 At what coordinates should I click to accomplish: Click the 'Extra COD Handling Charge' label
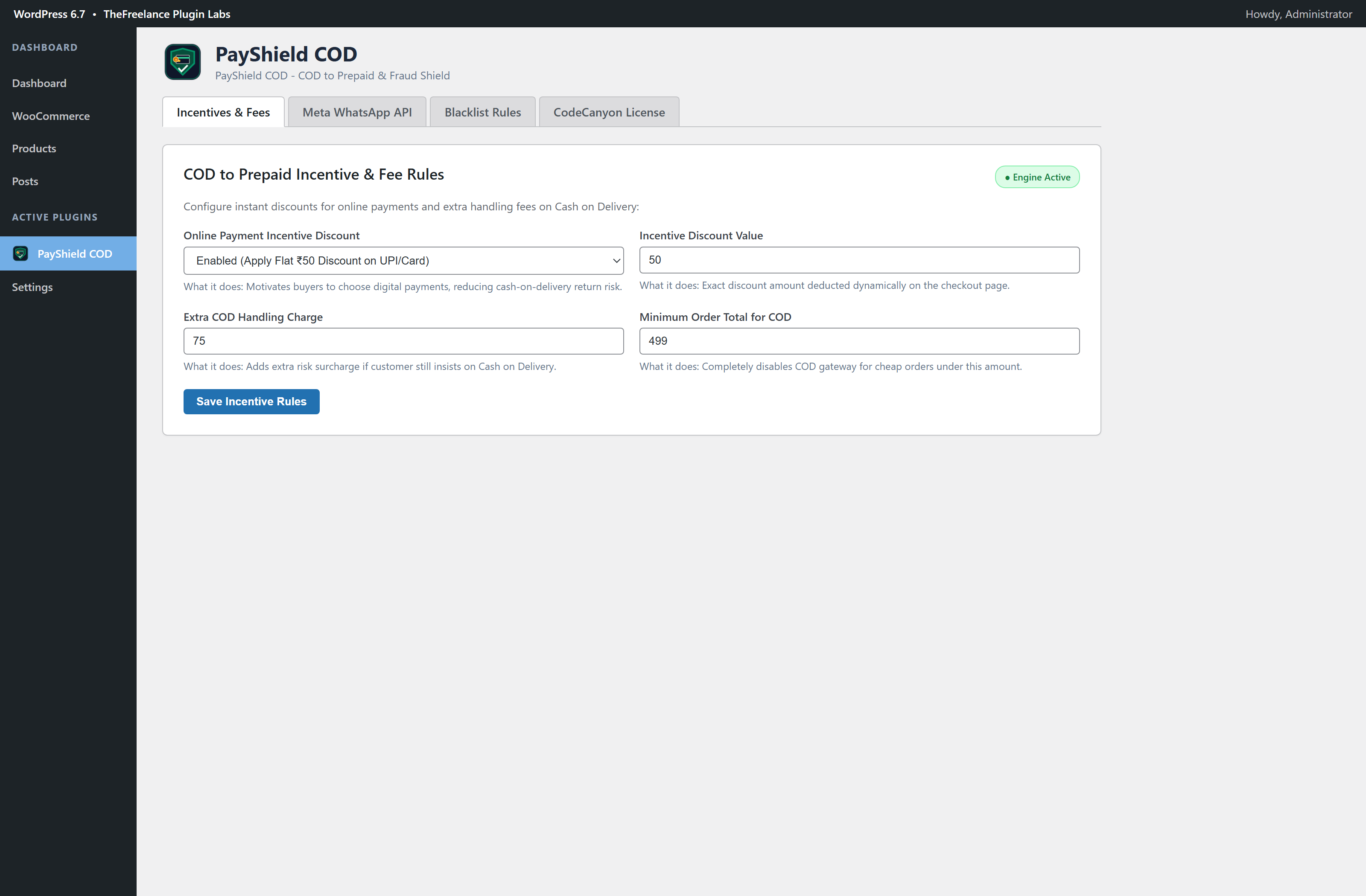253,317
